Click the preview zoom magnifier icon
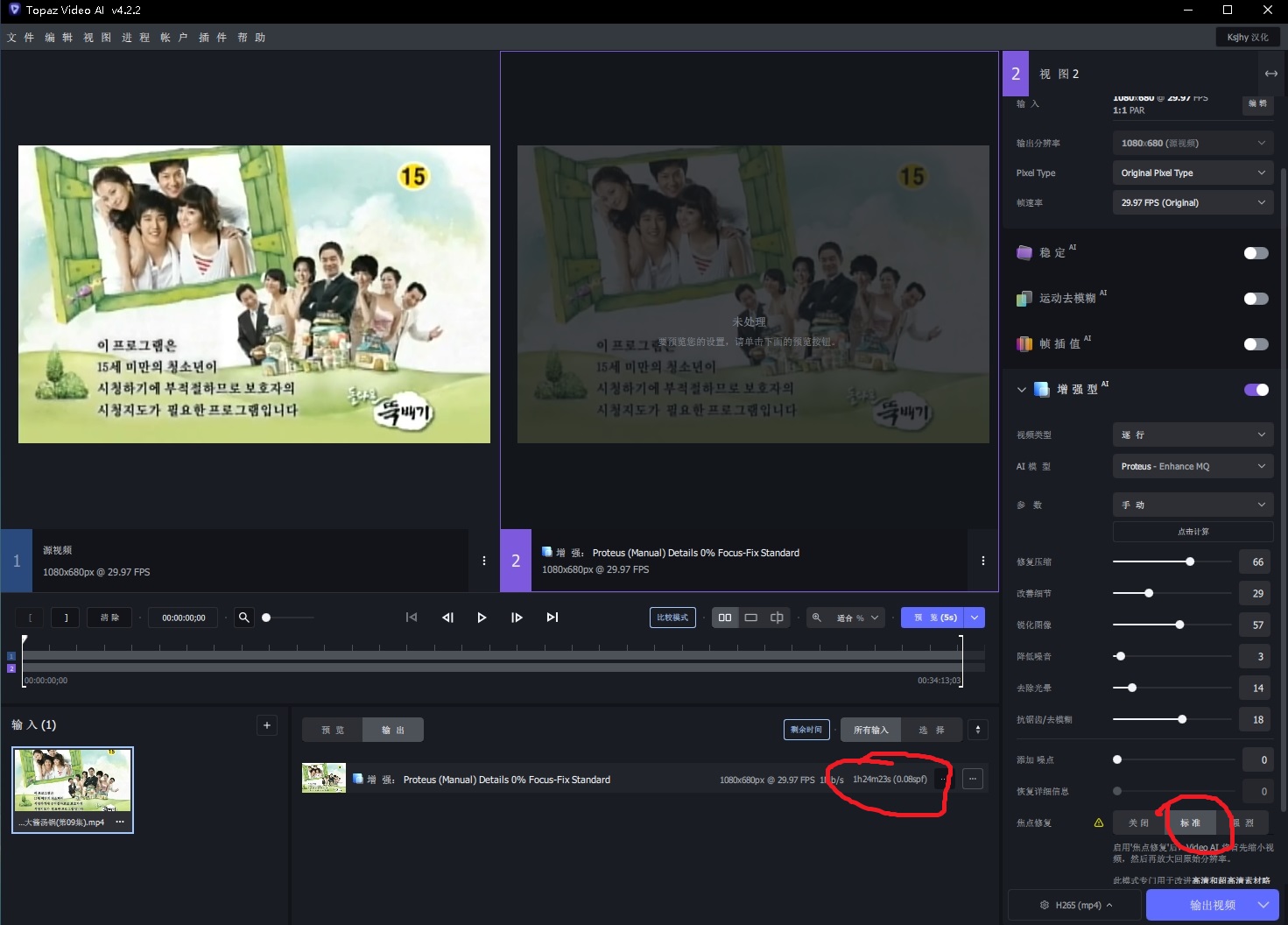This screenshot has width=1288, height=925. click(817, 618)
